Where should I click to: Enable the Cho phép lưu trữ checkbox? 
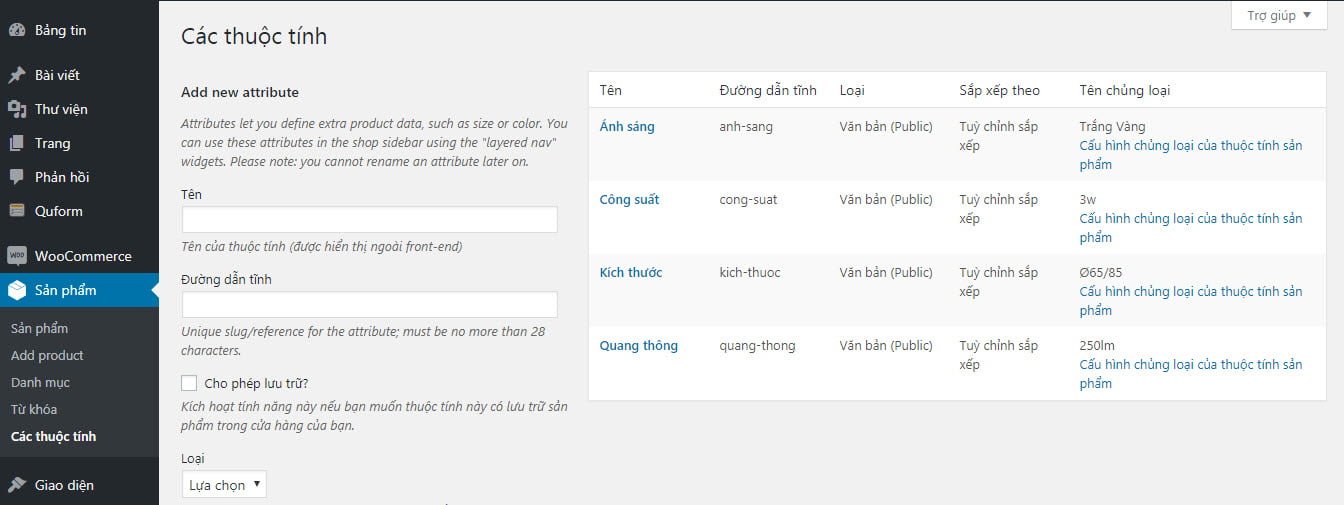pos(189,383)
